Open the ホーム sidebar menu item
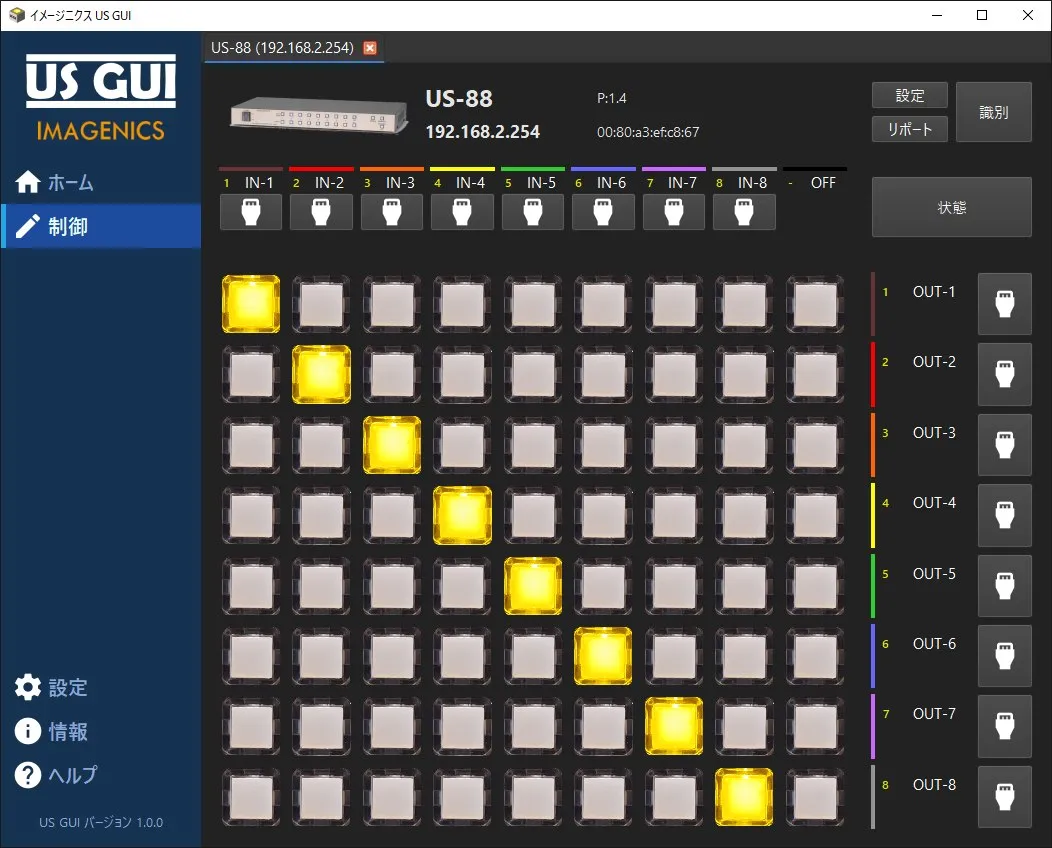Viewport: 1052px width, 848px height. 101,182
